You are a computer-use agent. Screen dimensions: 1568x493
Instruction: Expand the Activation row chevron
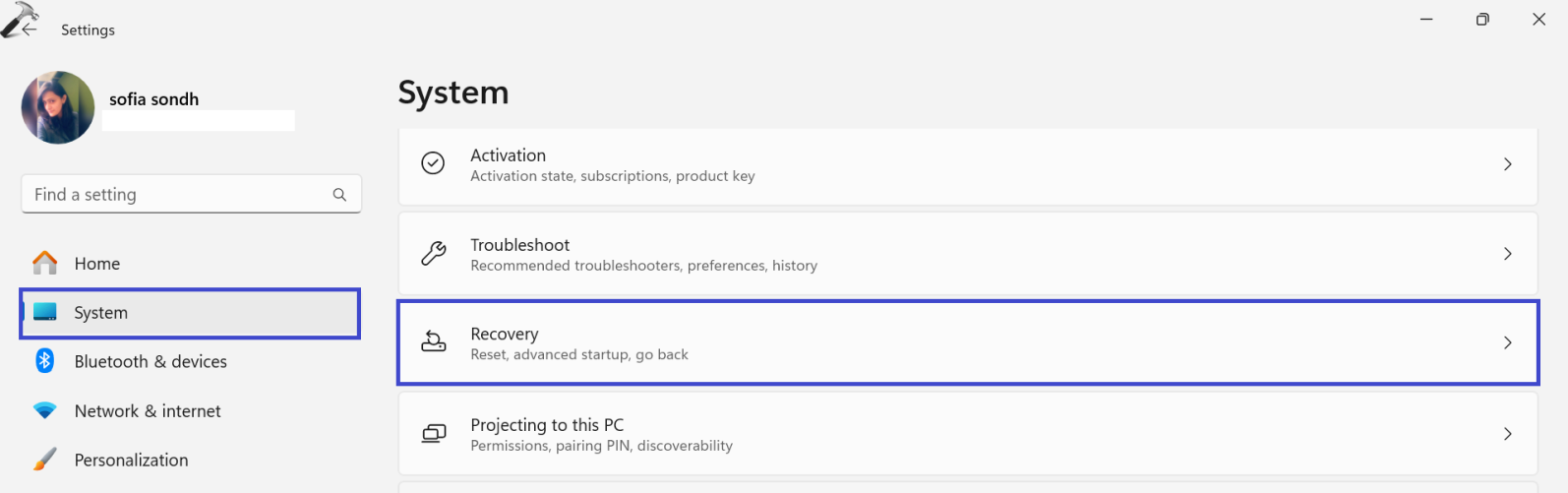pos(1507,164)
